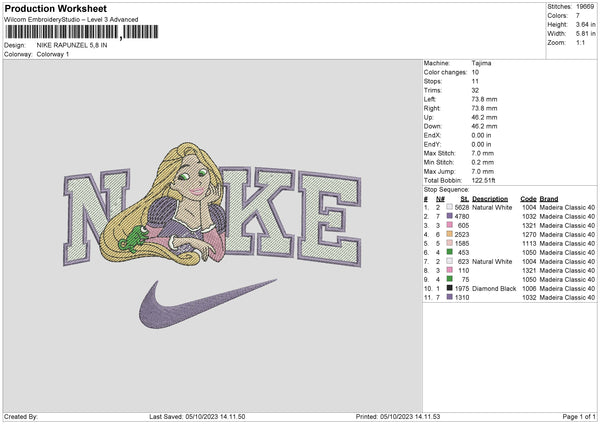Click the 'Last Saved: 05/10/2023 14.11.50' text
The height and width of the screenshot is (424, 600).
(x=197, y=416)
